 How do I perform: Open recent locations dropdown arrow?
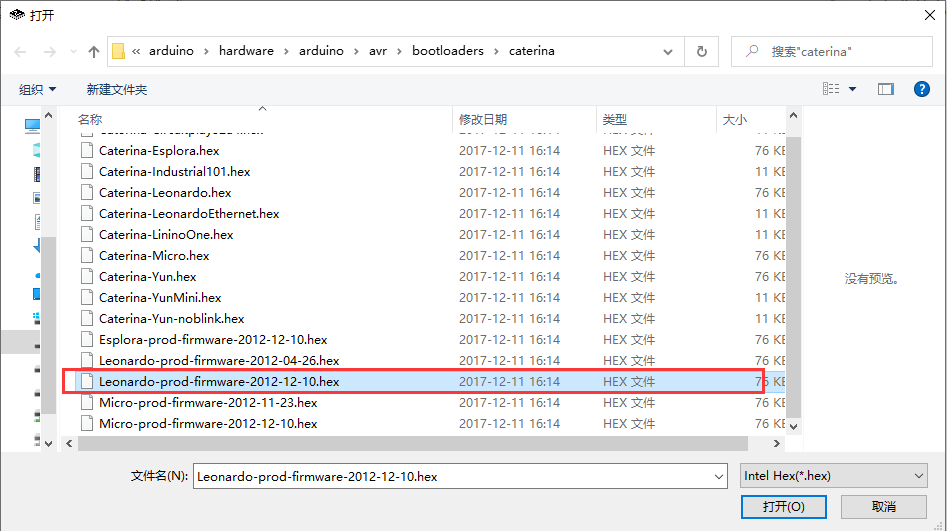tap(73, 52)
